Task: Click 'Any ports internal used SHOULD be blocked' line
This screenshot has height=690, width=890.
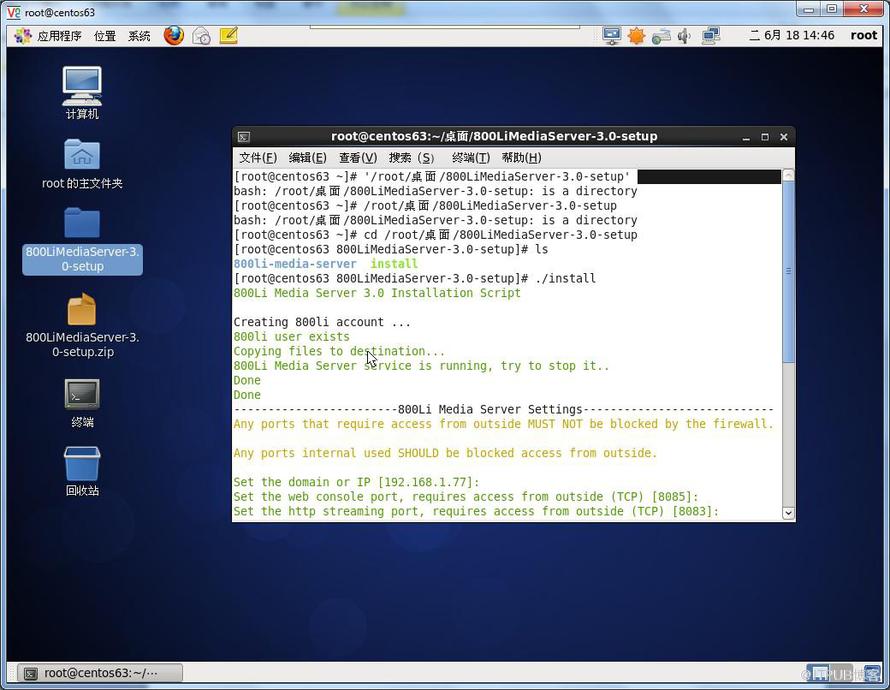Action: pos(445,453)
